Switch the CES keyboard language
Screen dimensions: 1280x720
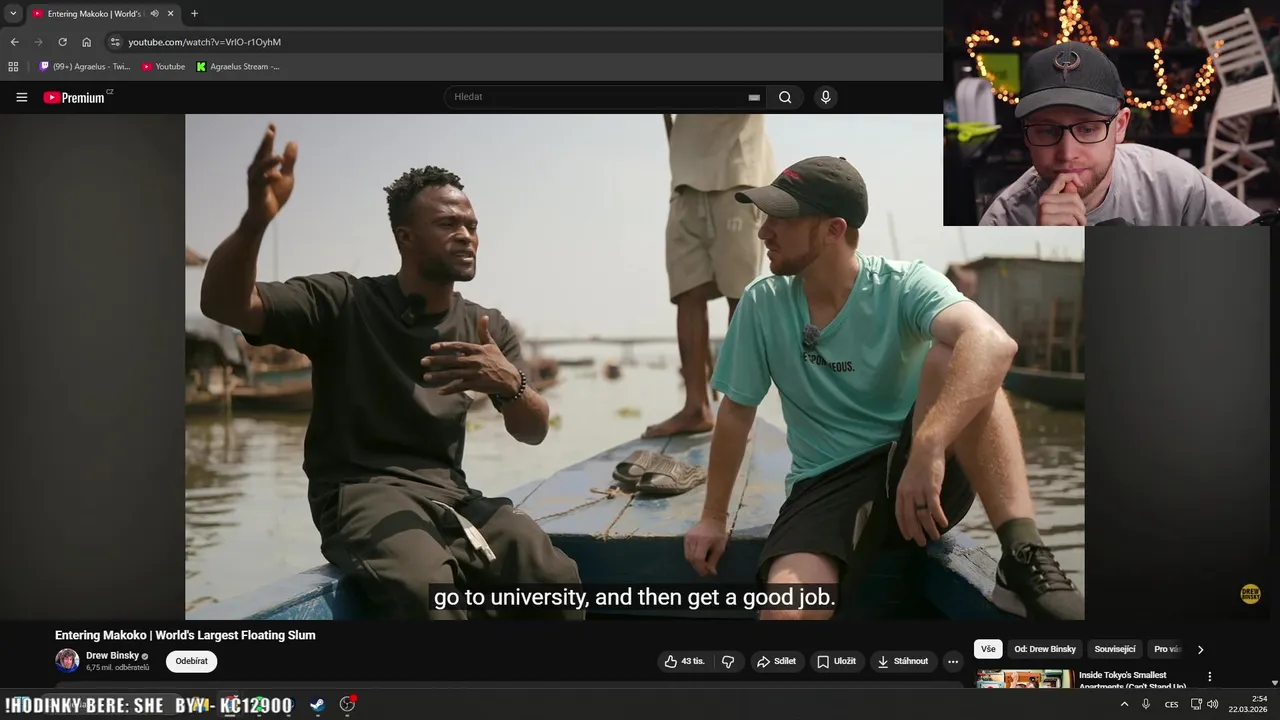1171,704
